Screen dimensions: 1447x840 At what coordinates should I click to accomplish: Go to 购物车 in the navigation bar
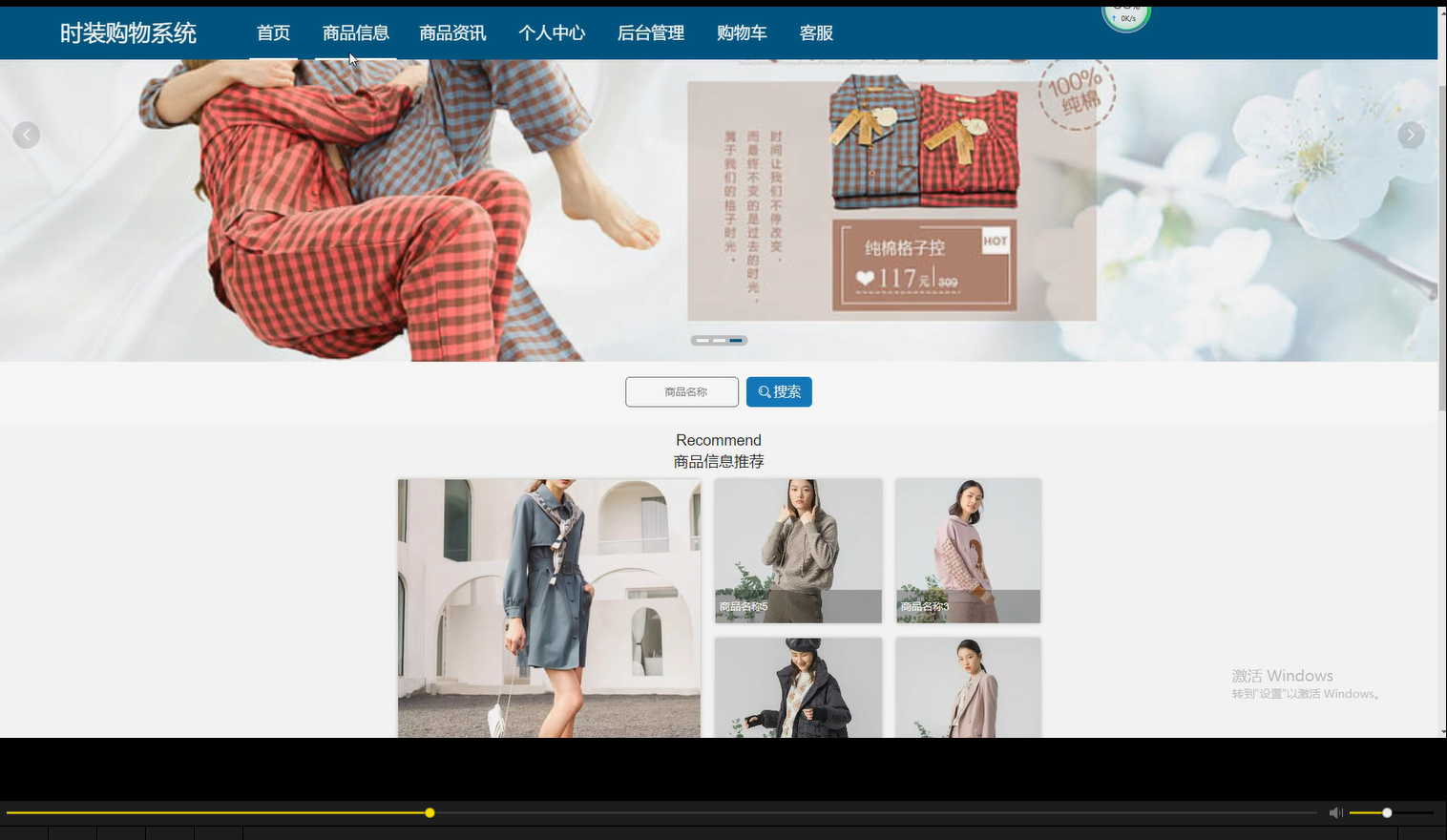click(743, 32)
